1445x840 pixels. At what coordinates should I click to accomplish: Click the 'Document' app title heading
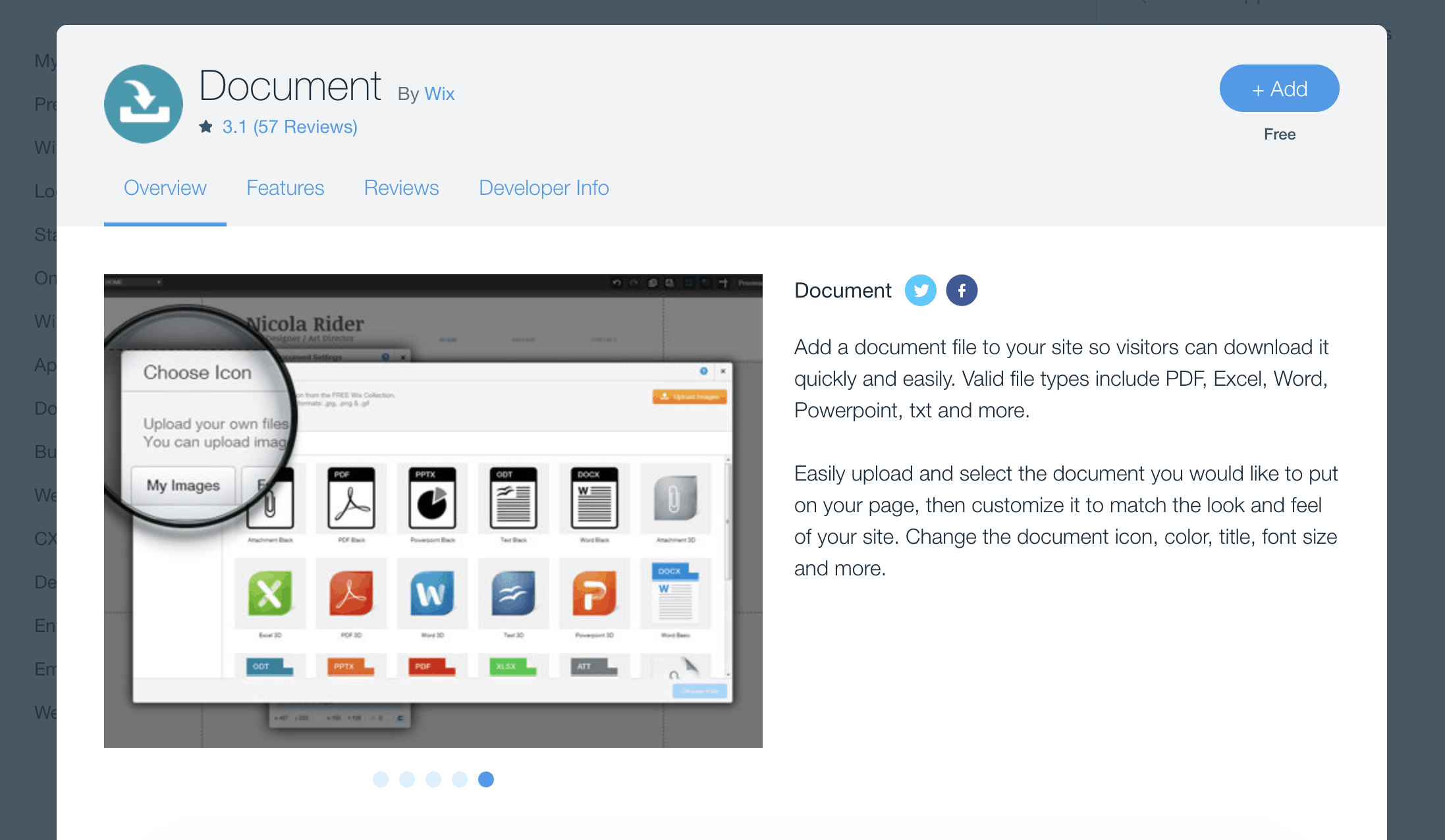click(x=290, y=86)
